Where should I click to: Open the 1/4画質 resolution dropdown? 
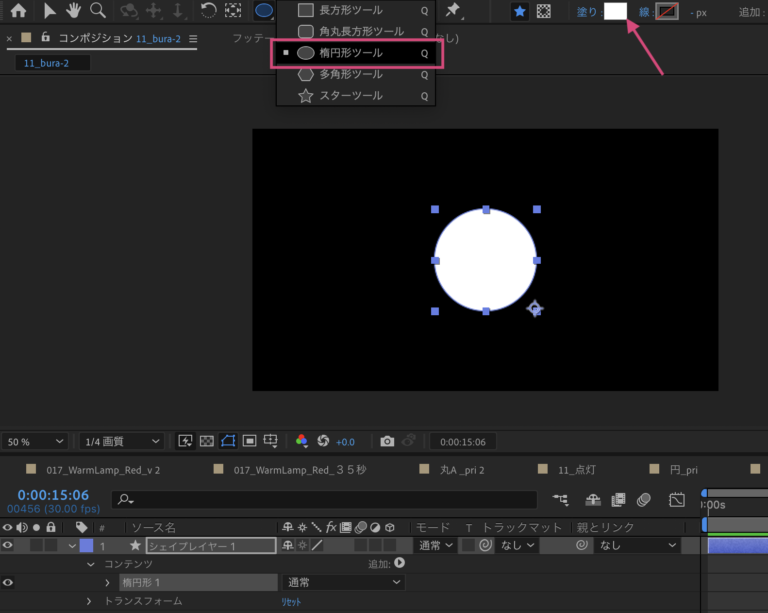(122, 441)
